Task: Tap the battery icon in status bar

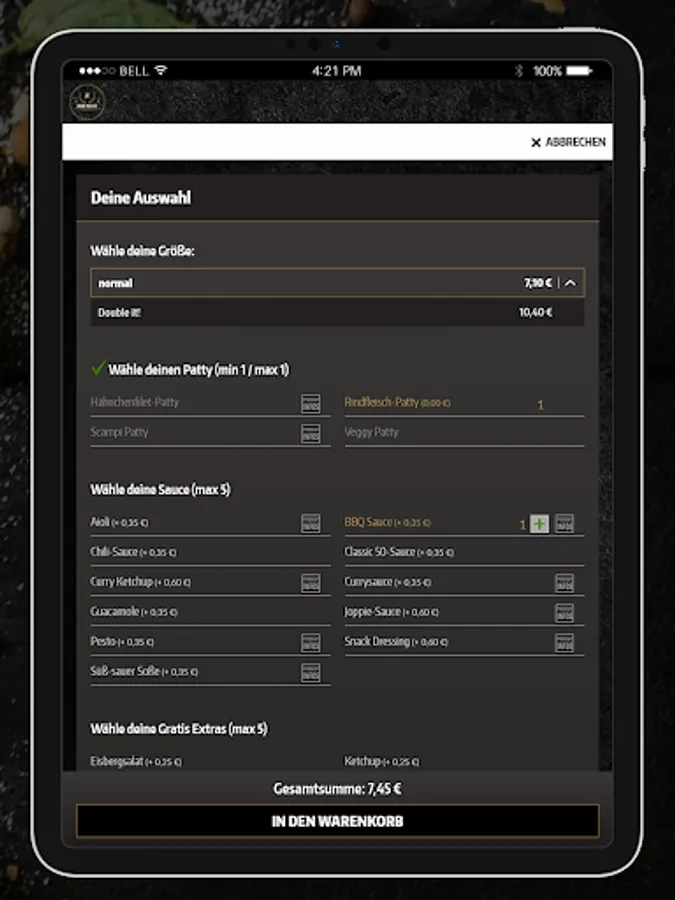Action: point(579,71)
